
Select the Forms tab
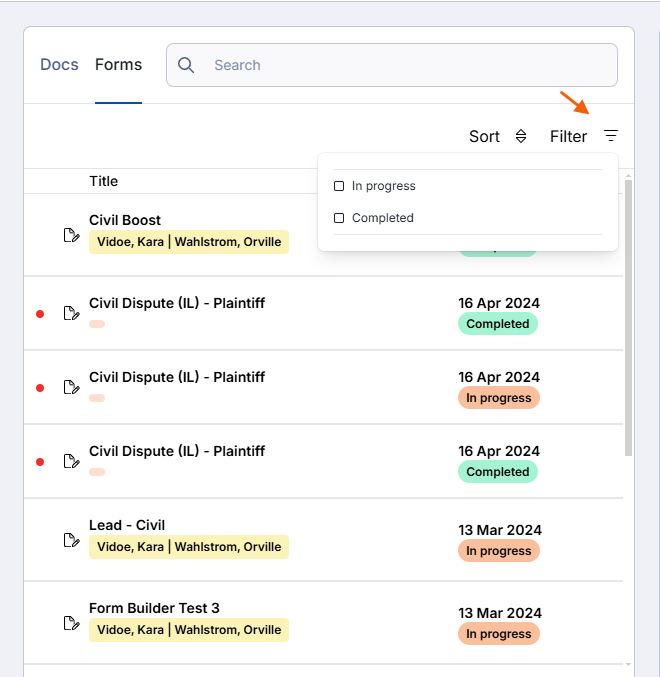[118, 65]
